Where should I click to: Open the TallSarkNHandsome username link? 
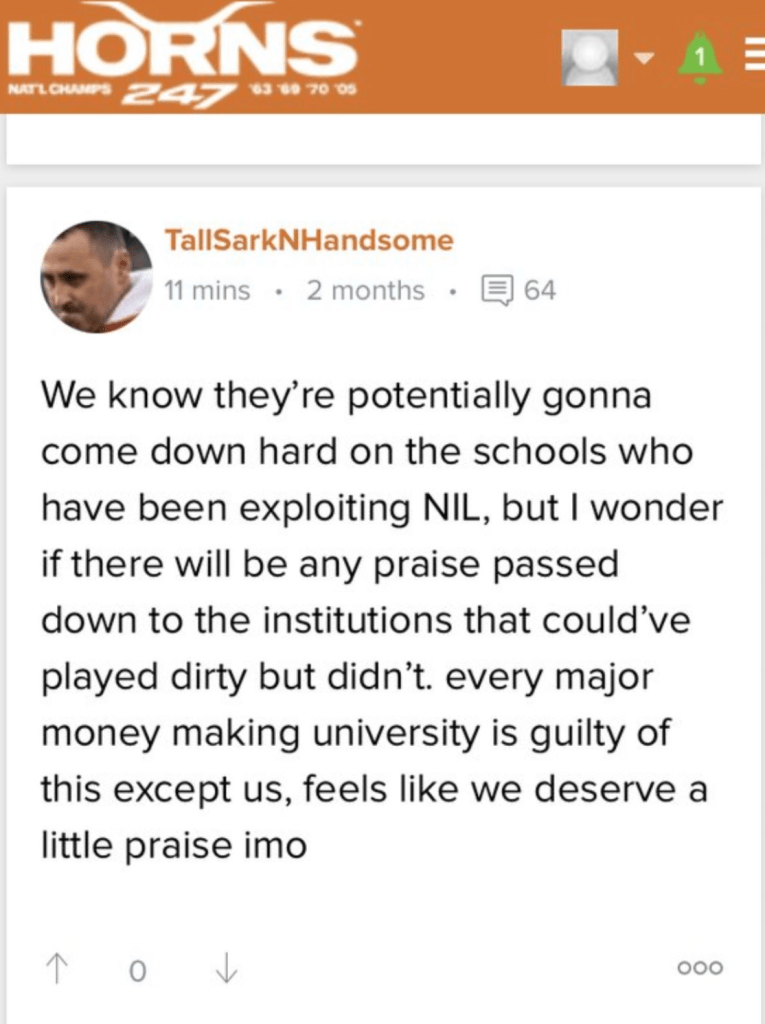pos(308,241)
